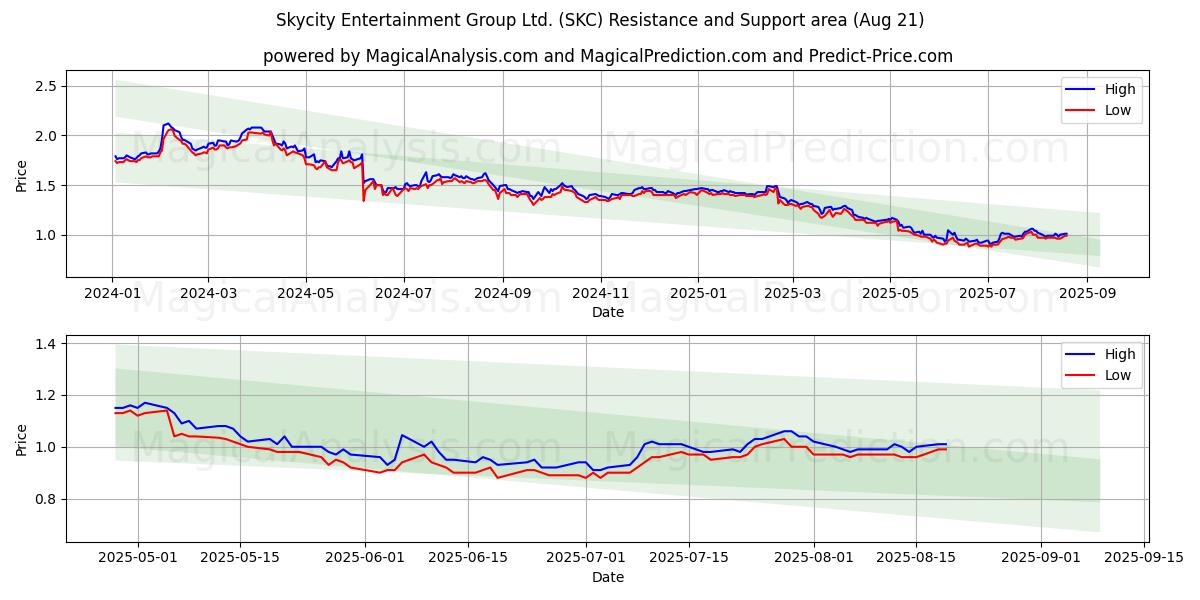Click the '2024-03' tick label
This screenshot has width=1200, height=600.
(x=209, y=294)
